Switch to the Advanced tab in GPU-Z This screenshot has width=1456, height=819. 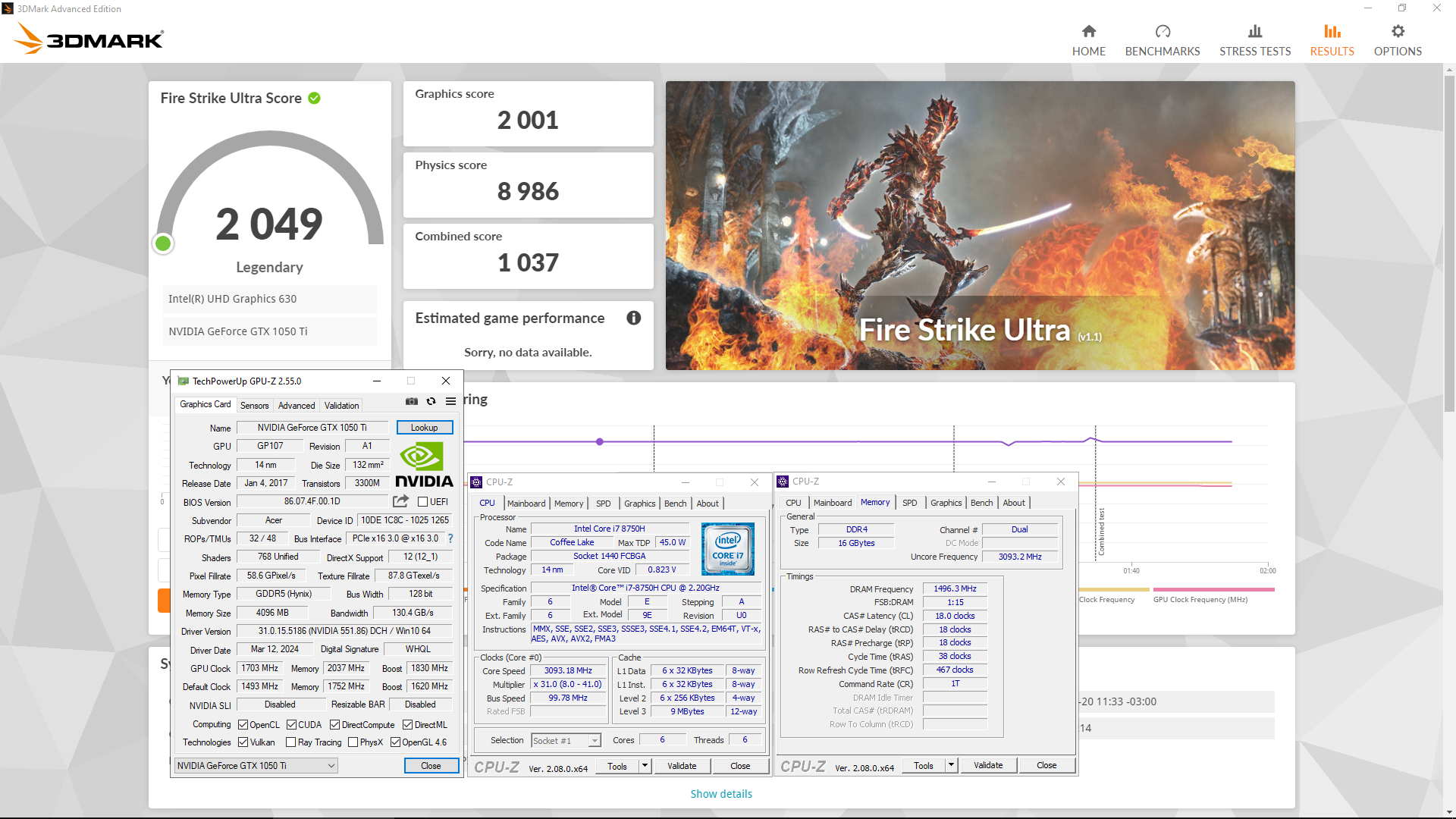point(296,405)
